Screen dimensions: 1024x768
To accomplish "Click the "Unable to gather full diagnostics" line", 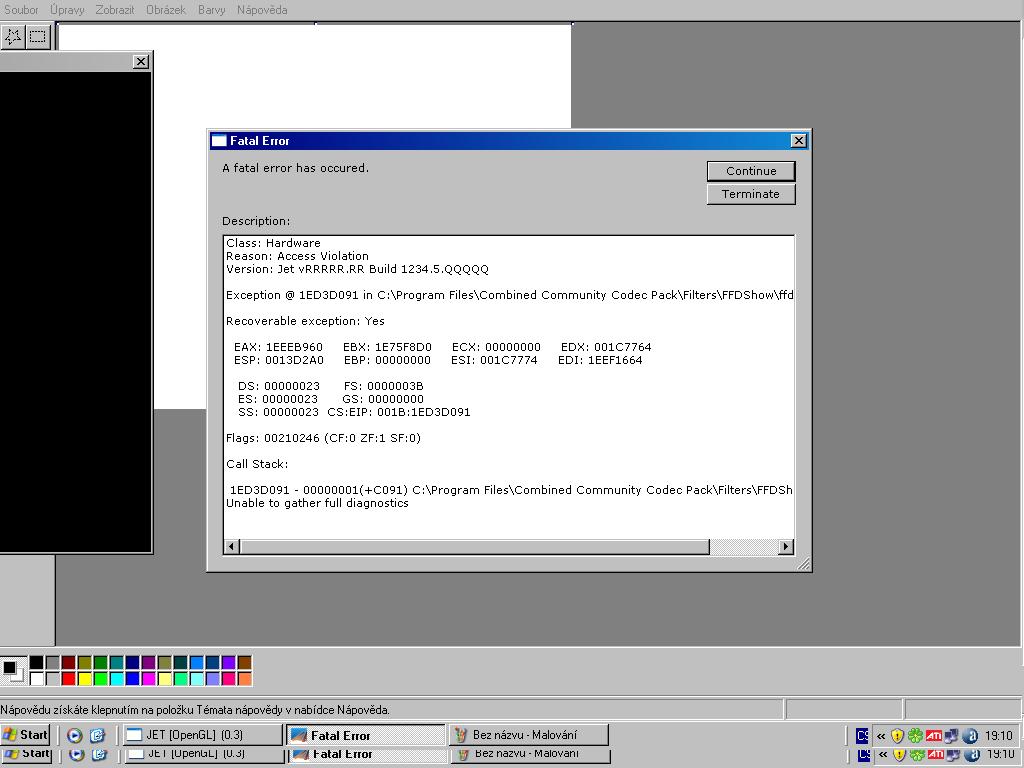I will (317, 504).
